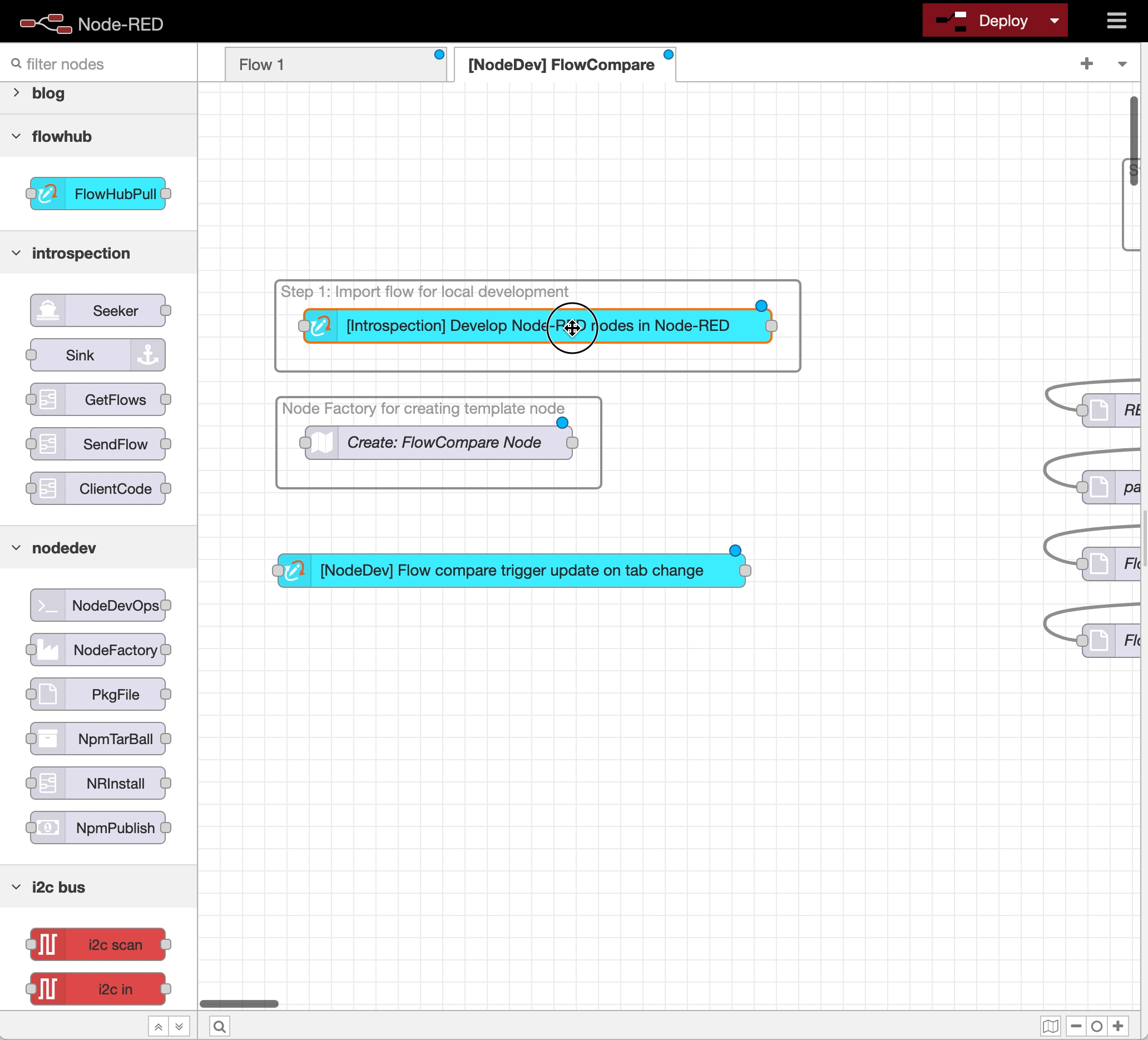The width and height of the screenshot is (1148, 1040).
Task: Open the Deploy options dropdown arrow
Action: click(x=1054, y=21)
